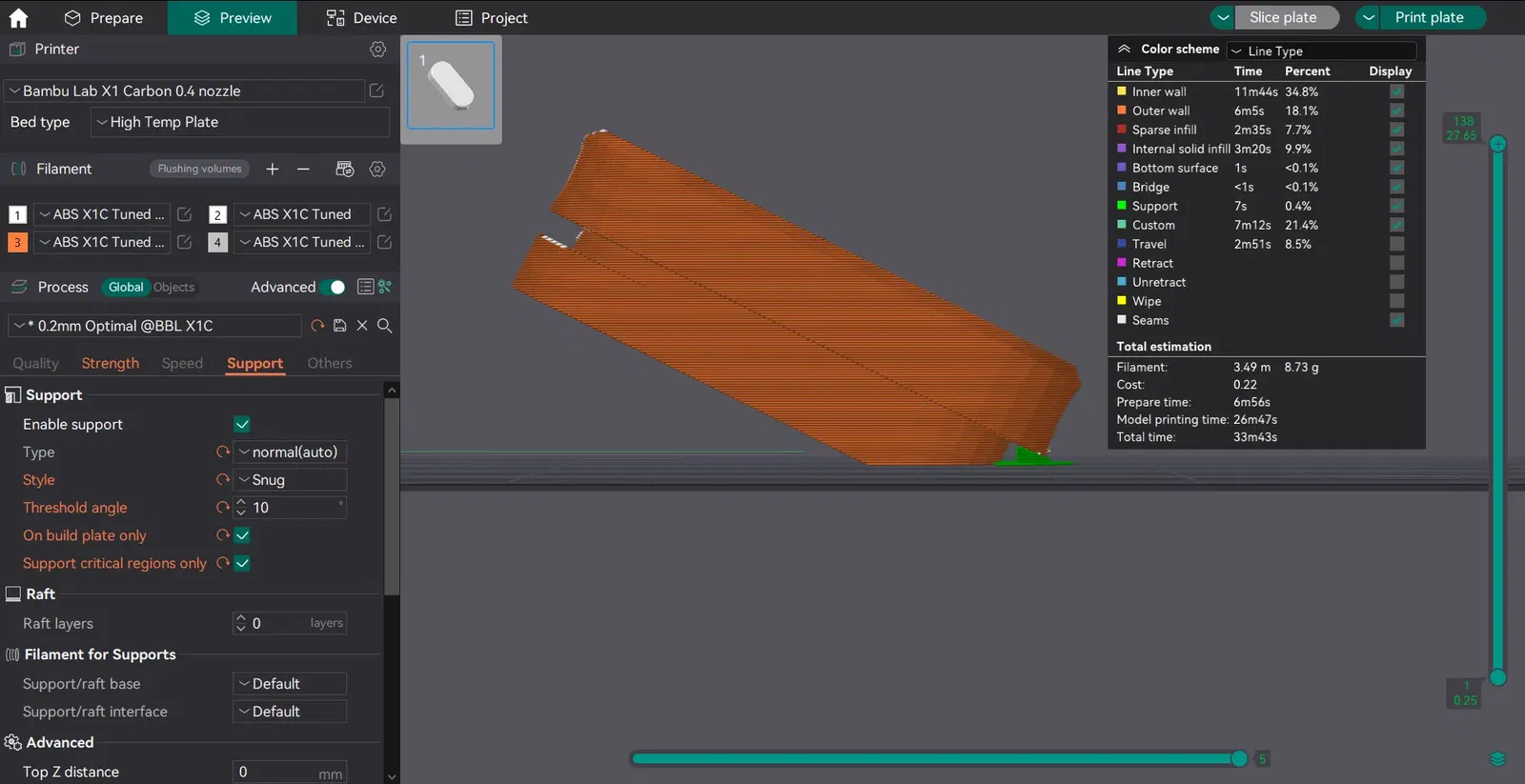The width and height of the screenshot is (1525, 784).
Task: Compare presets icon next to Advanced
Action: 385,287
